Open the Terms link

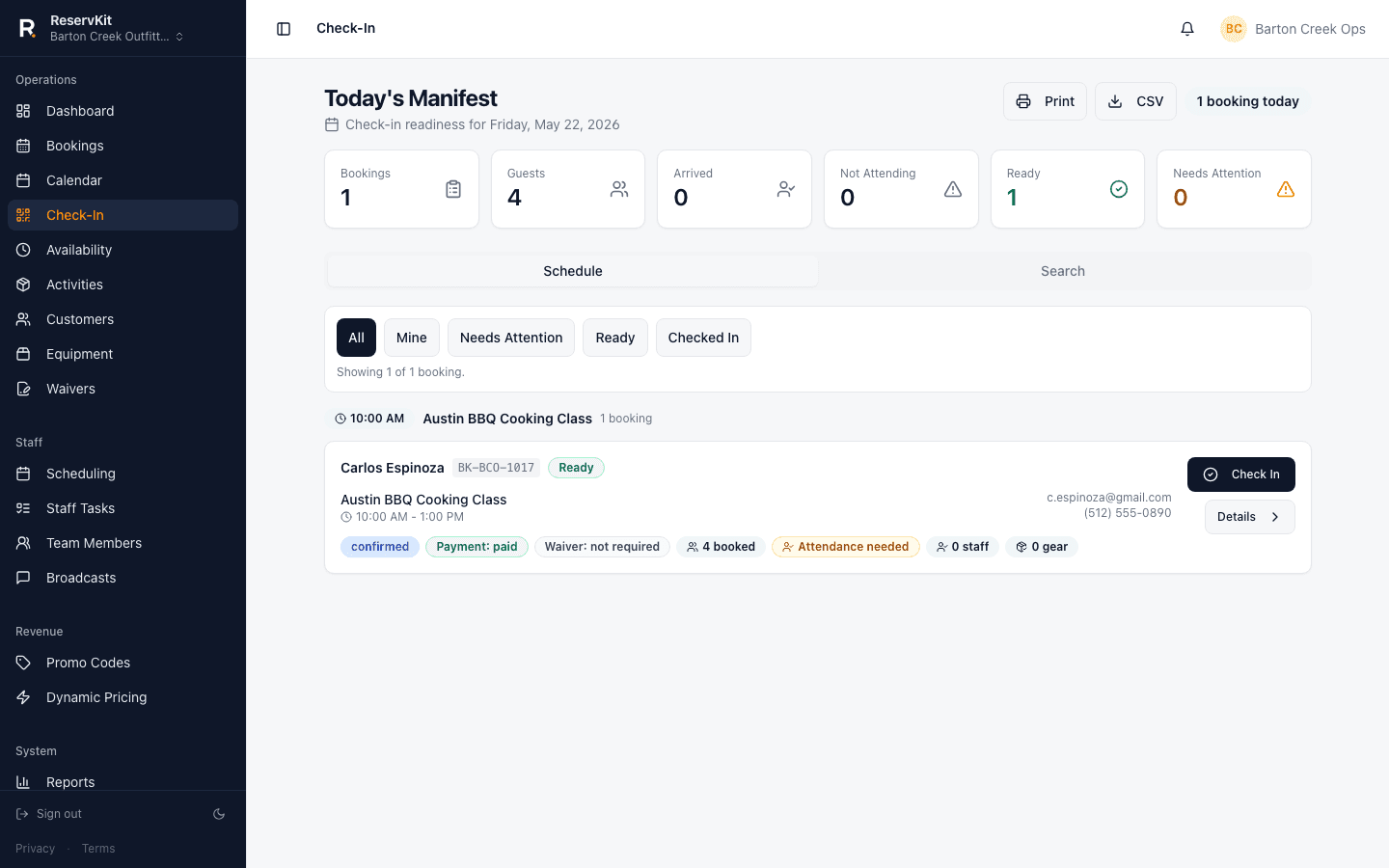(98, 849)
